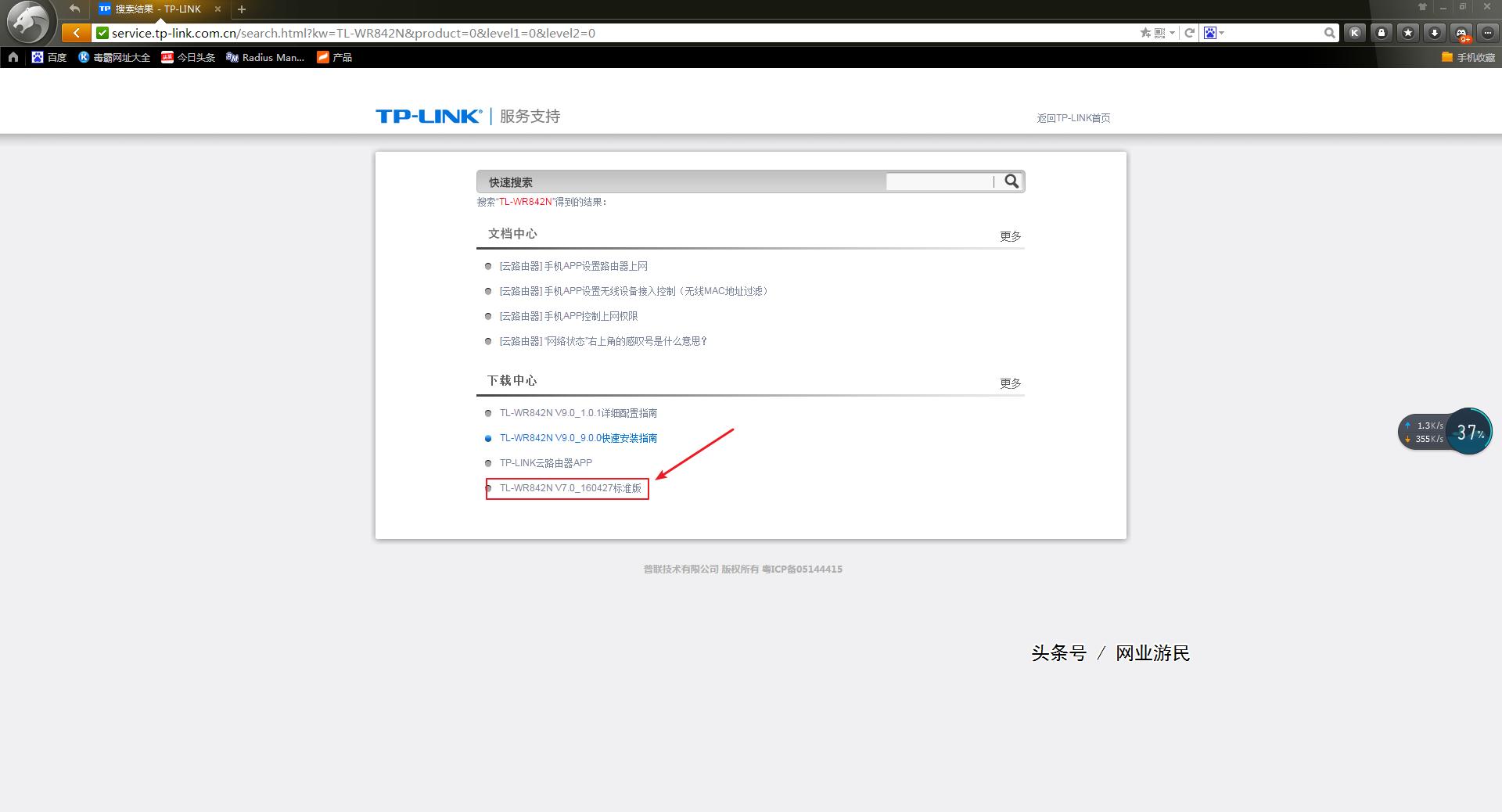Close the 搜索结果 - TP-LINK tab
Image resolution: width=1502 pixels, height=812 pixels.
coord(217,9)
